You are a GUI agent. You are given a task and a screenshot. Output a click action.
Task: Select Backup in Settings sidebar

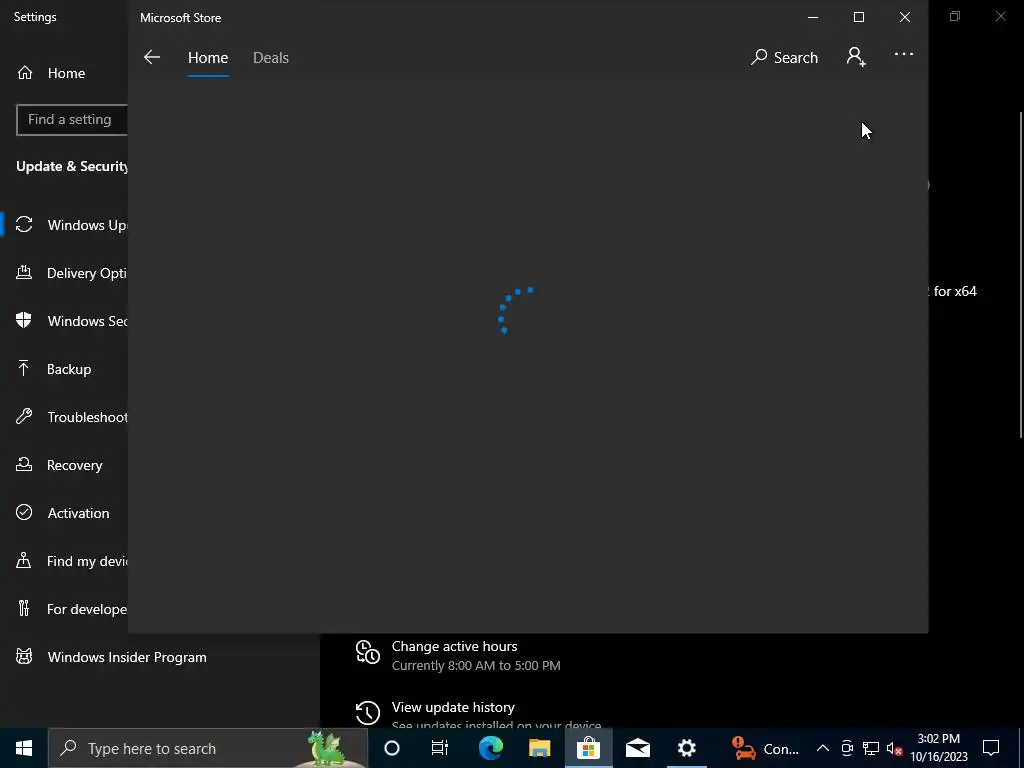tap(64, 369)
